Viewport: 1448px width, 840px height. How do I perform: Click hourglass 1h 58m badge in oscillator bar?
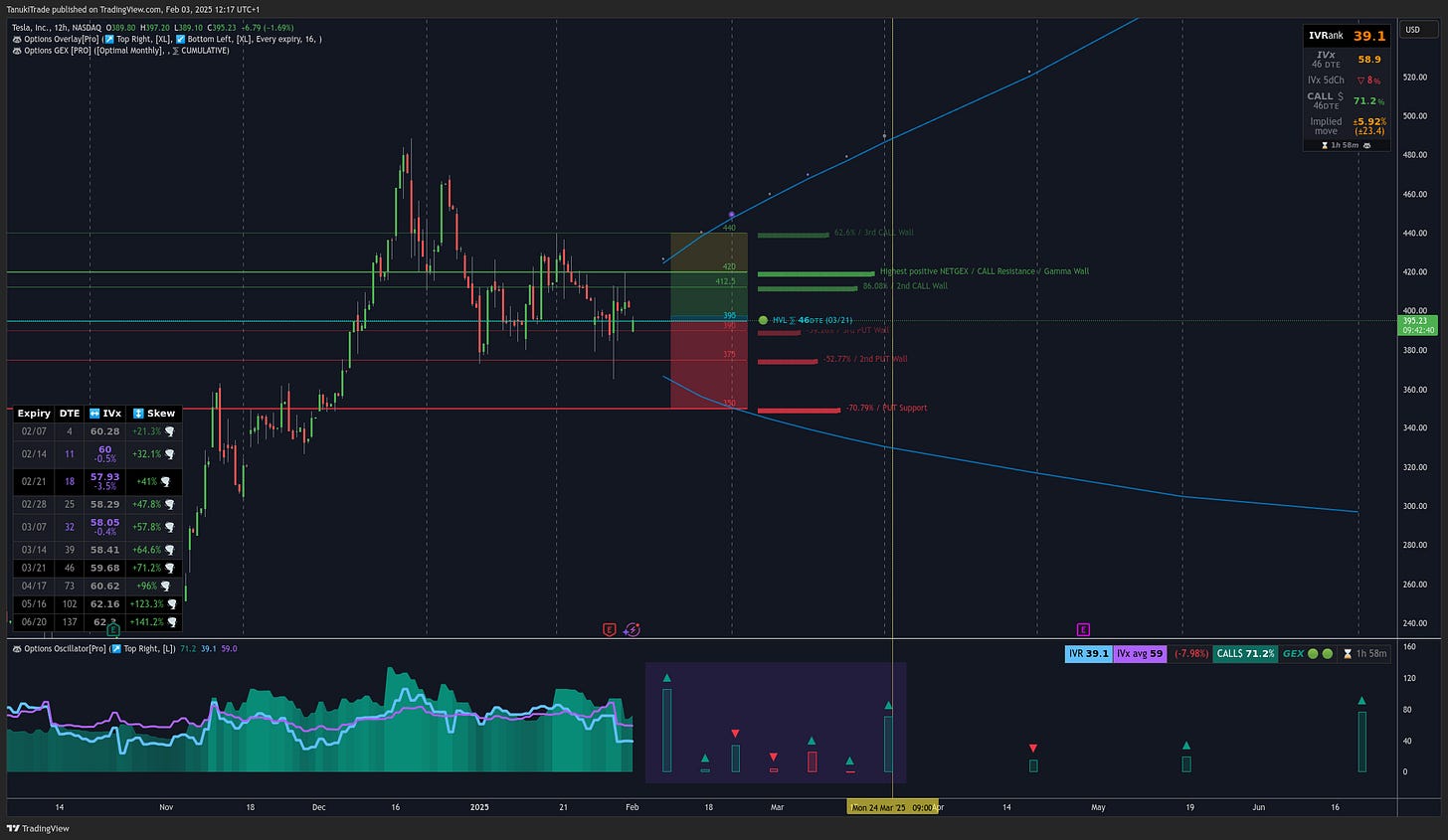click(x=1364, y=653)
